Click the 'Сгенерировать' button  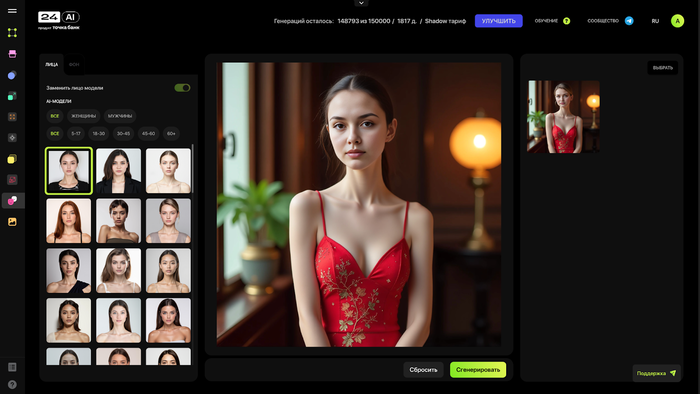(478, 370)
